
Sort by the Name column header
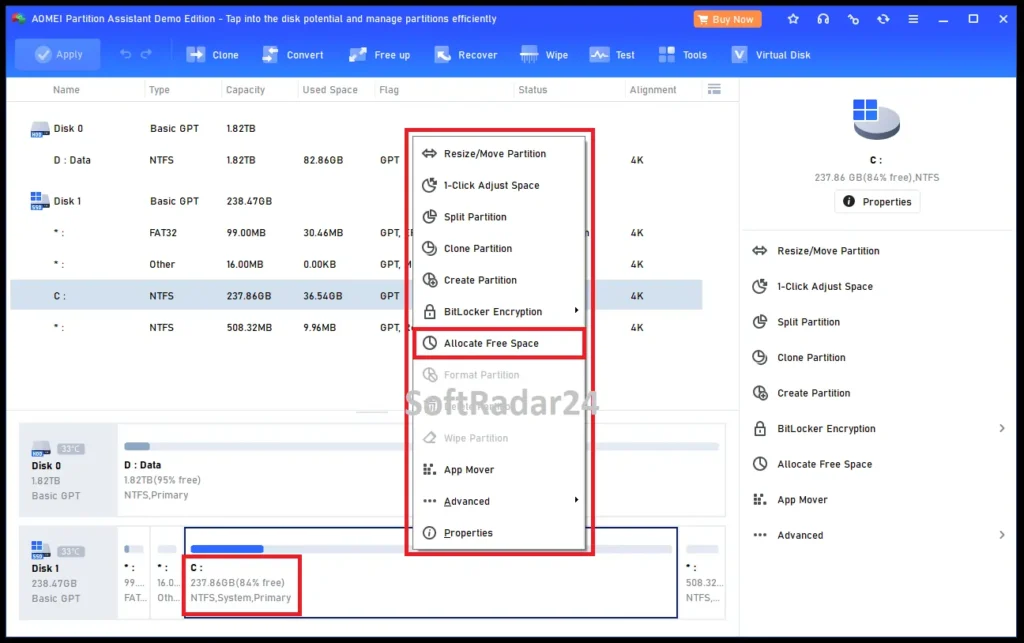click(x=66, y=89)
